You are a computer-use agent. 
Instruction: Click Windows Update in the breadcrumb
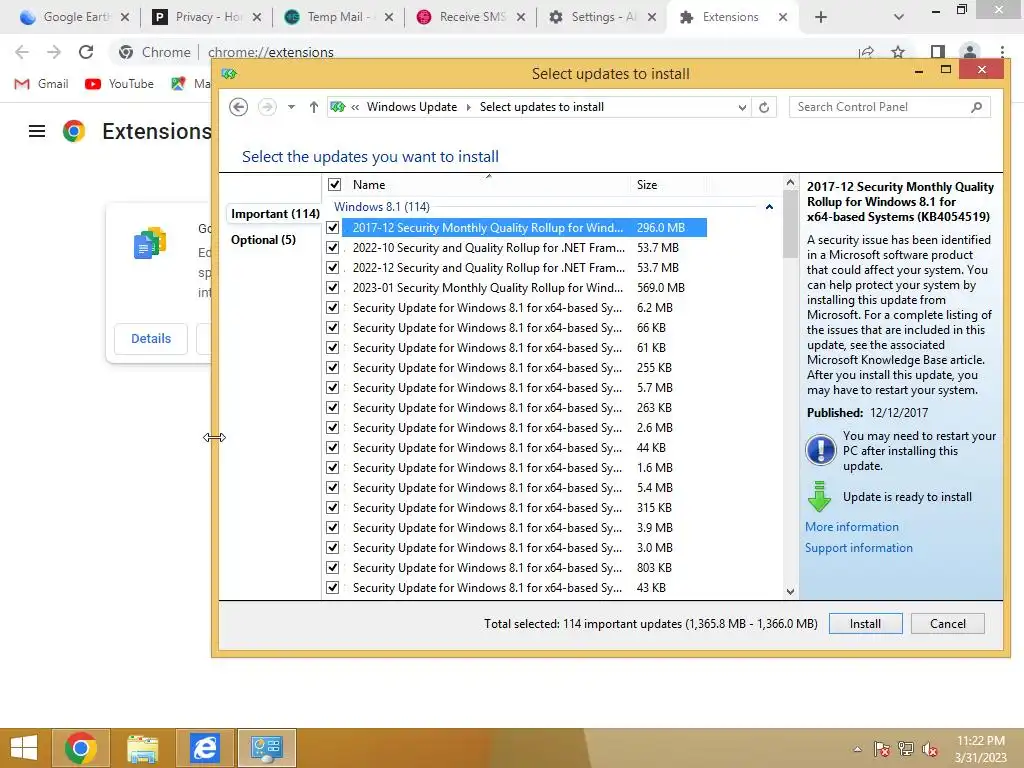click(412, 107)
